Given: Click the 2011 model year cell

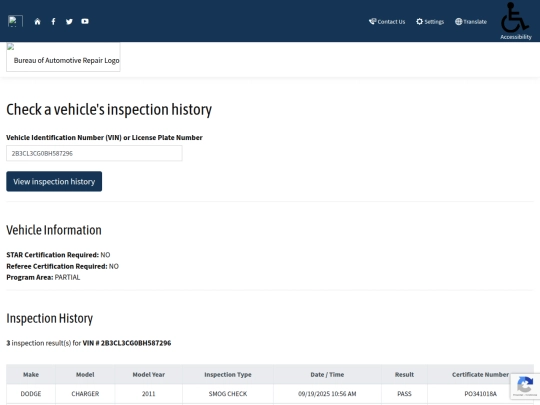Looking at the screenshot, I should point(148,394).
